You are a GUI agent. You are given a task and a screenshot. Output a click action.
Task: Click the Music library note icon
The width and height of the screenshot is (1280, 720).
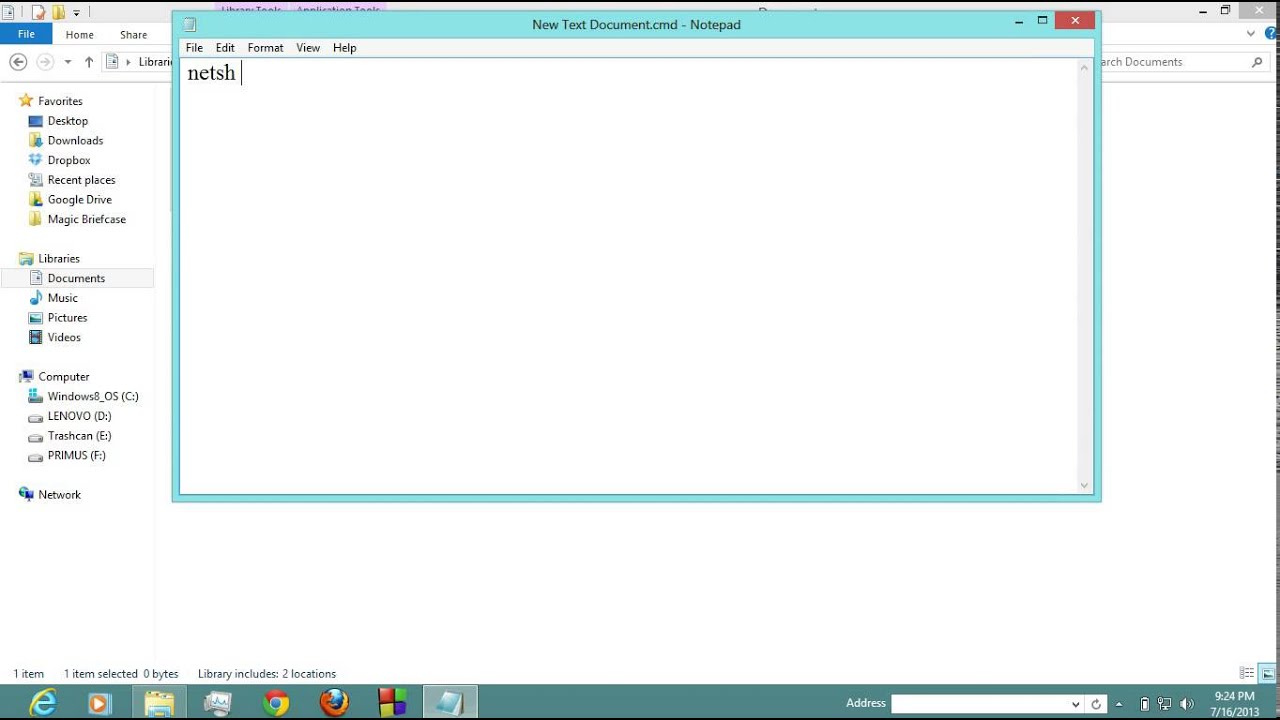(x=36, y=297)
